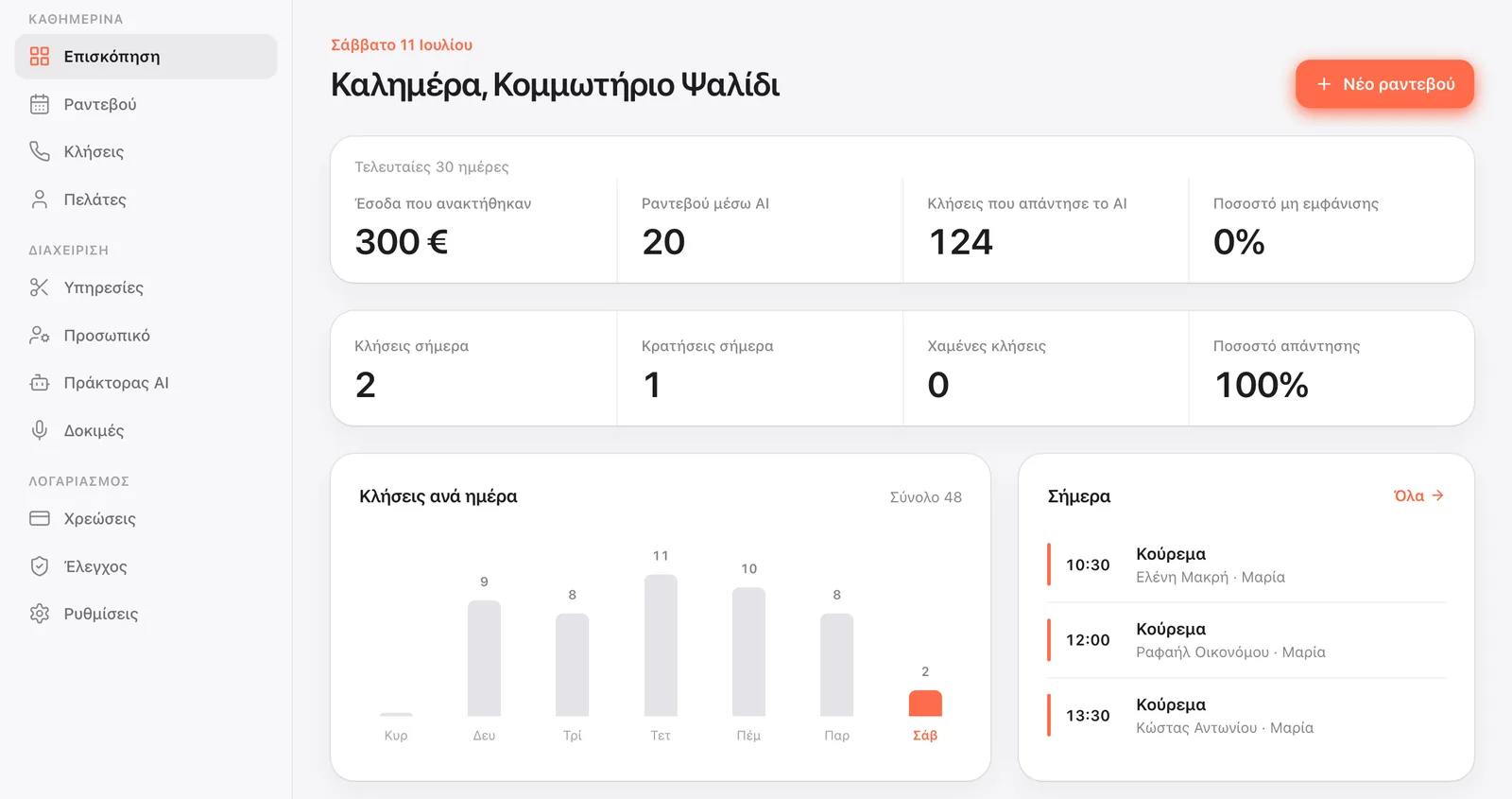Select the 10:30 Ελένη Μακρή appointment
Image resolution: width=1512 pixels, height=799 pixels.
point(1246,565)
